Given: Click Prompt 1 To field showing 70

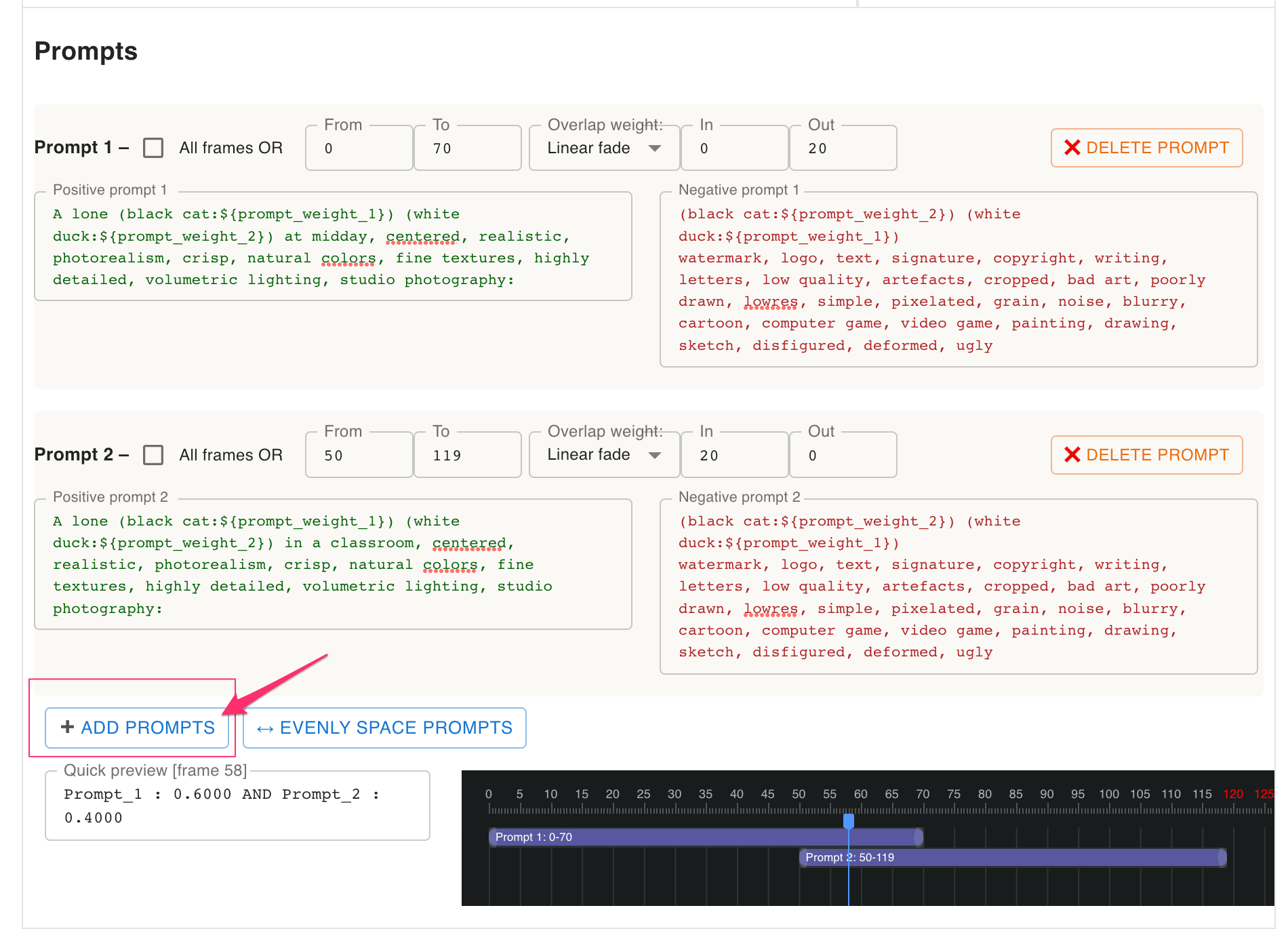Looking at the screenshot, I should point(468,148).
